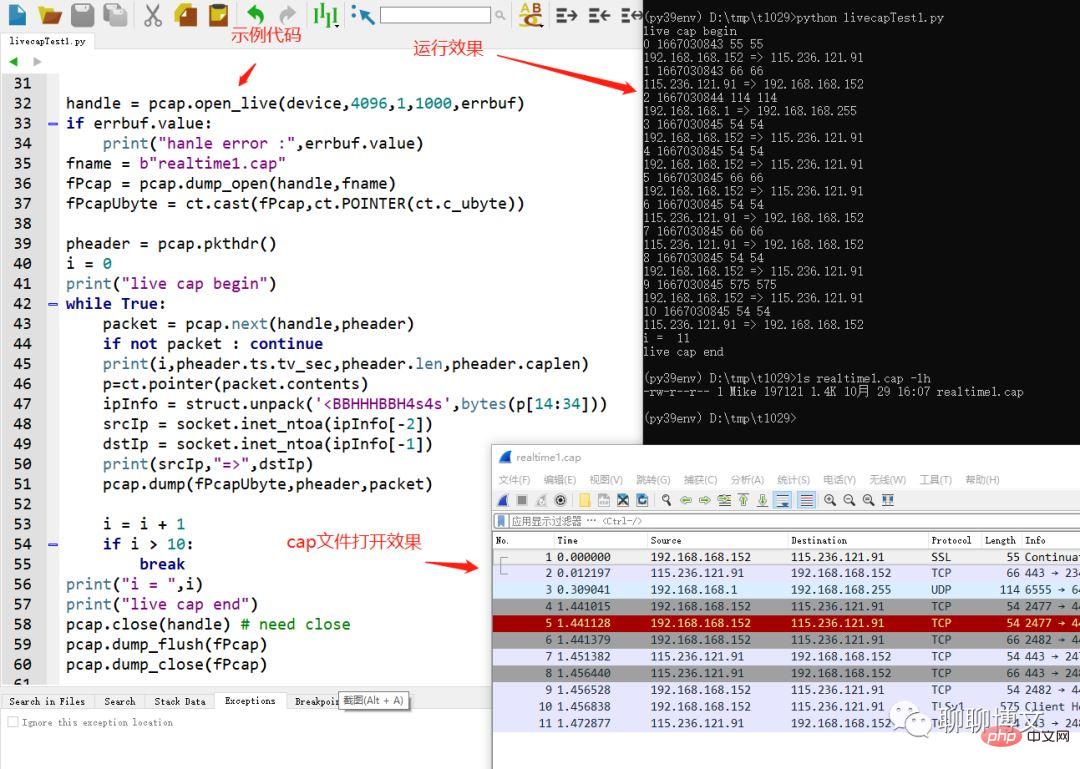
Task: Jump to first packet in Wireshark toolbar
Action: 743,500
